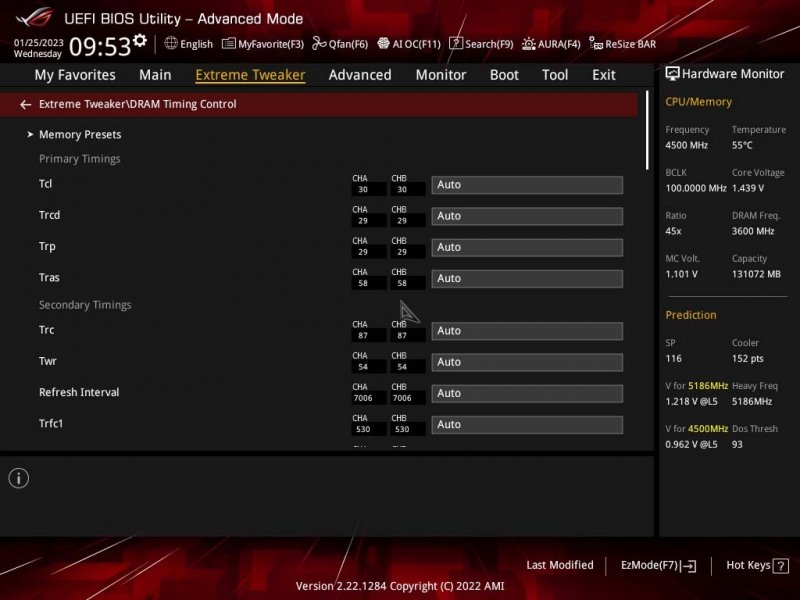
Task: Click the DRAM Freq. 3600 MHz value
Action: pos(753,231)
